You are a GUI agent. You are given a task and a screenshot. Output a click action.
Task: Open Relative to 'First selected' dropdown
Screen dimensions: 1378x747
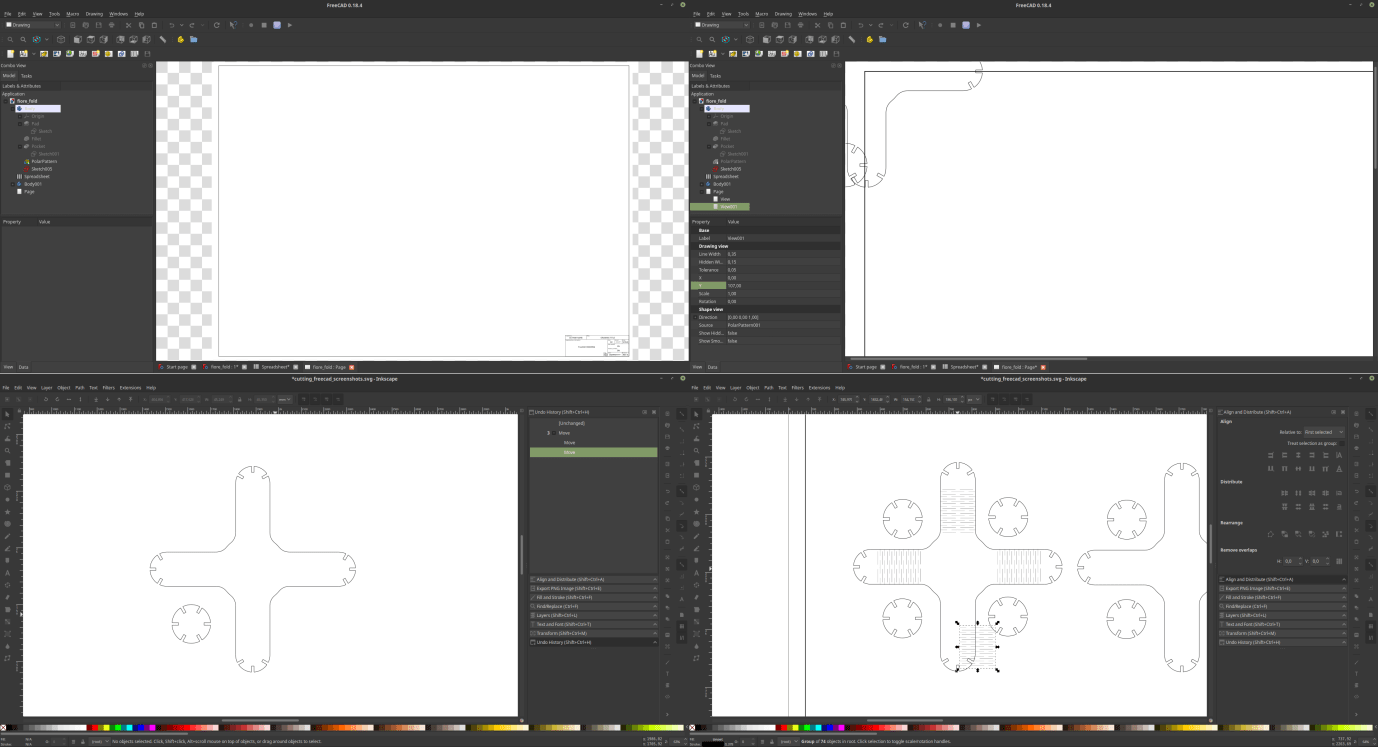(1324, 432)
